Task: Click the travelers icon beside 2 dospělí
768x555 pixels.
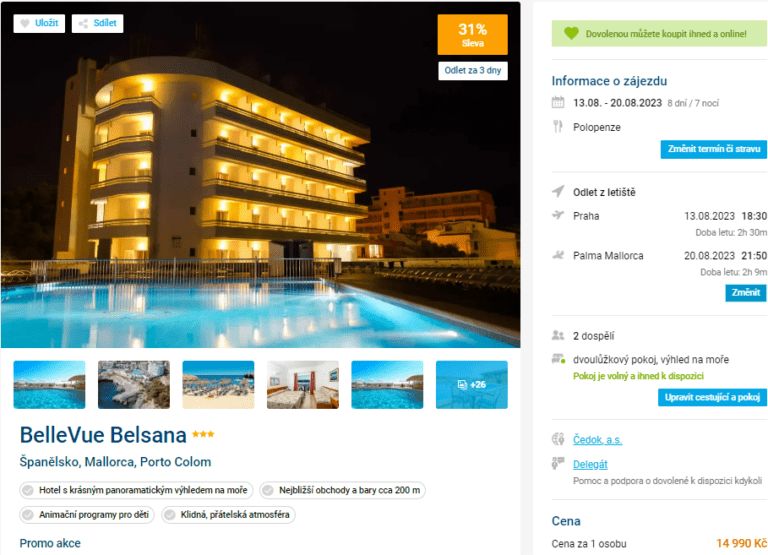Action: [558, 336]
